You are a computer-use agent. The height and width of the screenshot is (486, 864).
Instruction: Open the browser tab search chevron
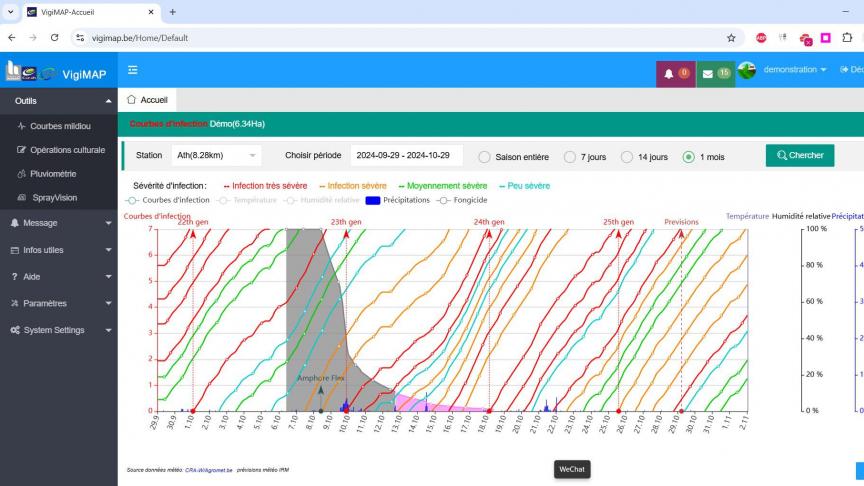point(10,12)
